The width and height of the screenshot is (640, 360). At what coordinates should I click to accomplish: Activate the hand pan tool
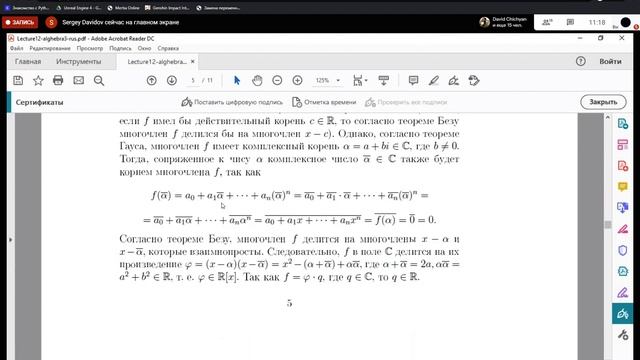click(x=257, y=80)
